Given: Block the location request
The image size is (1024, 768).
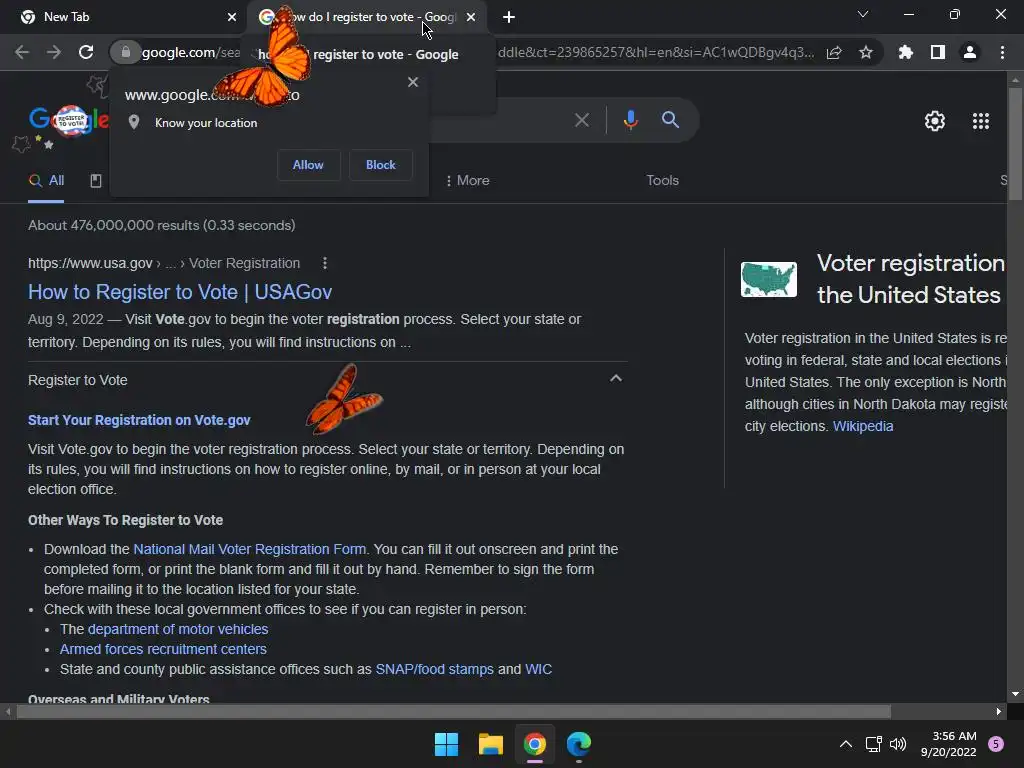Looking at the screenshot, I should point(381,165).
